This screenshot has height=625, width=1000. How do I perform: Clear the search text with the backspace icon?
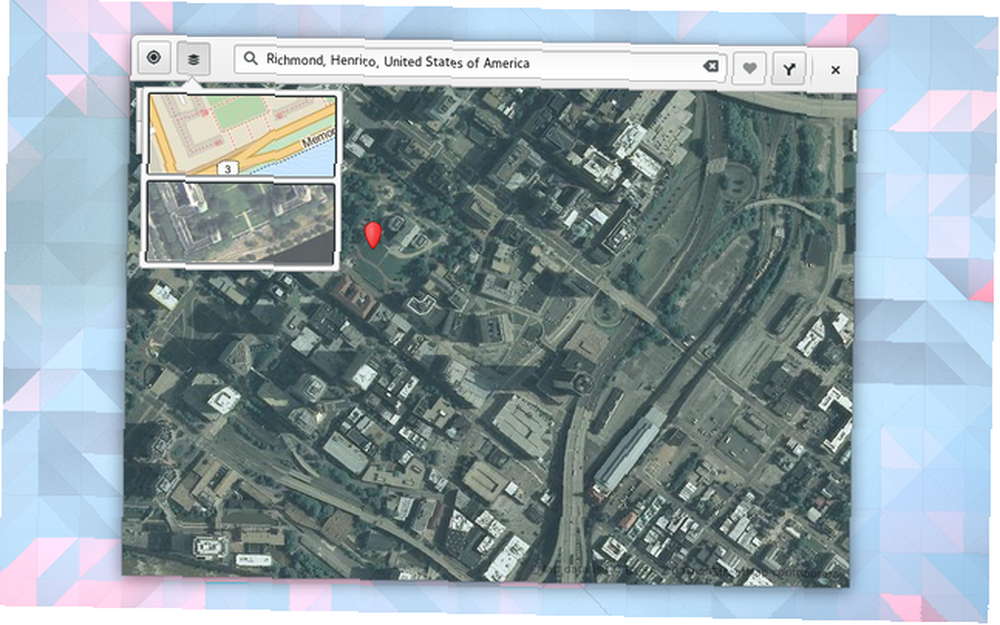[710, 66]
